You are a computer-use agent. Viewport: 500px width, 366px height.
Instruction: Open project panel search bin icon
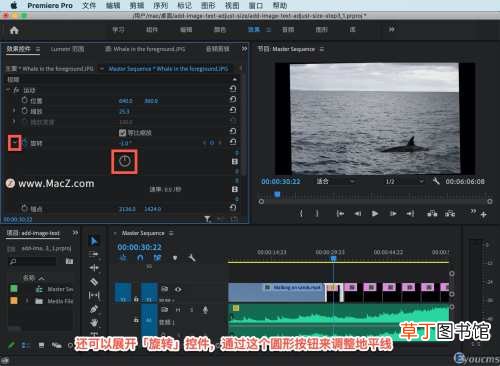click(x=69, y=261)
